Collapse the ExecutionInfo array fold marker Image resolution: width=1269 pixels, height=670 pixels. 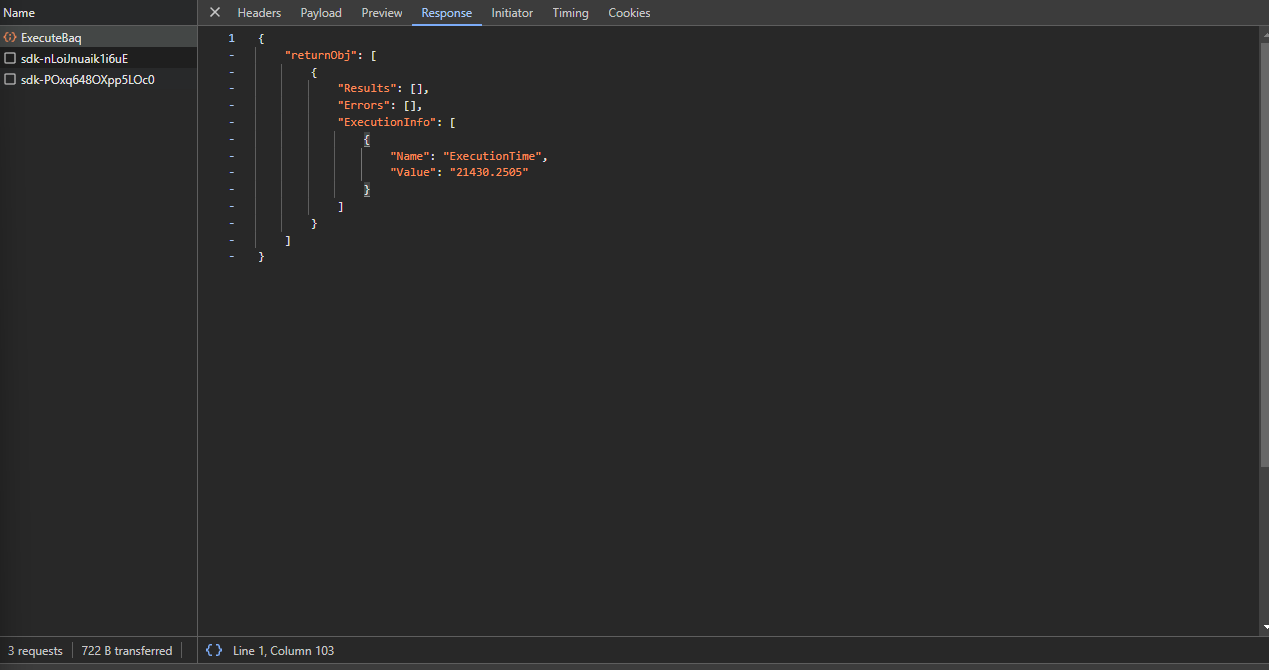(232, 122)
